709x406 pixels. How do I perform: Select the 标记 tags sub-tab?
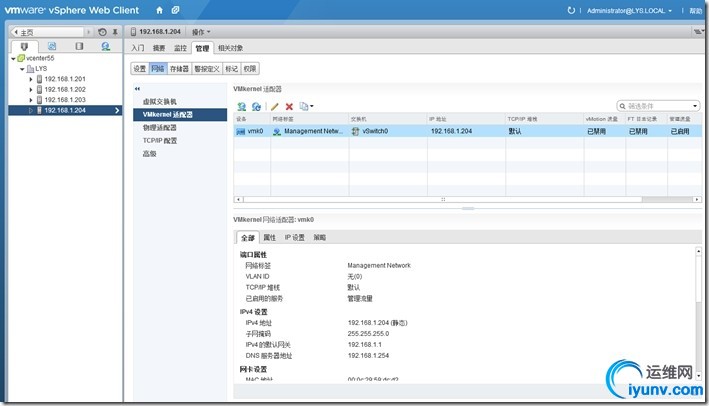(x=232, y=69)
